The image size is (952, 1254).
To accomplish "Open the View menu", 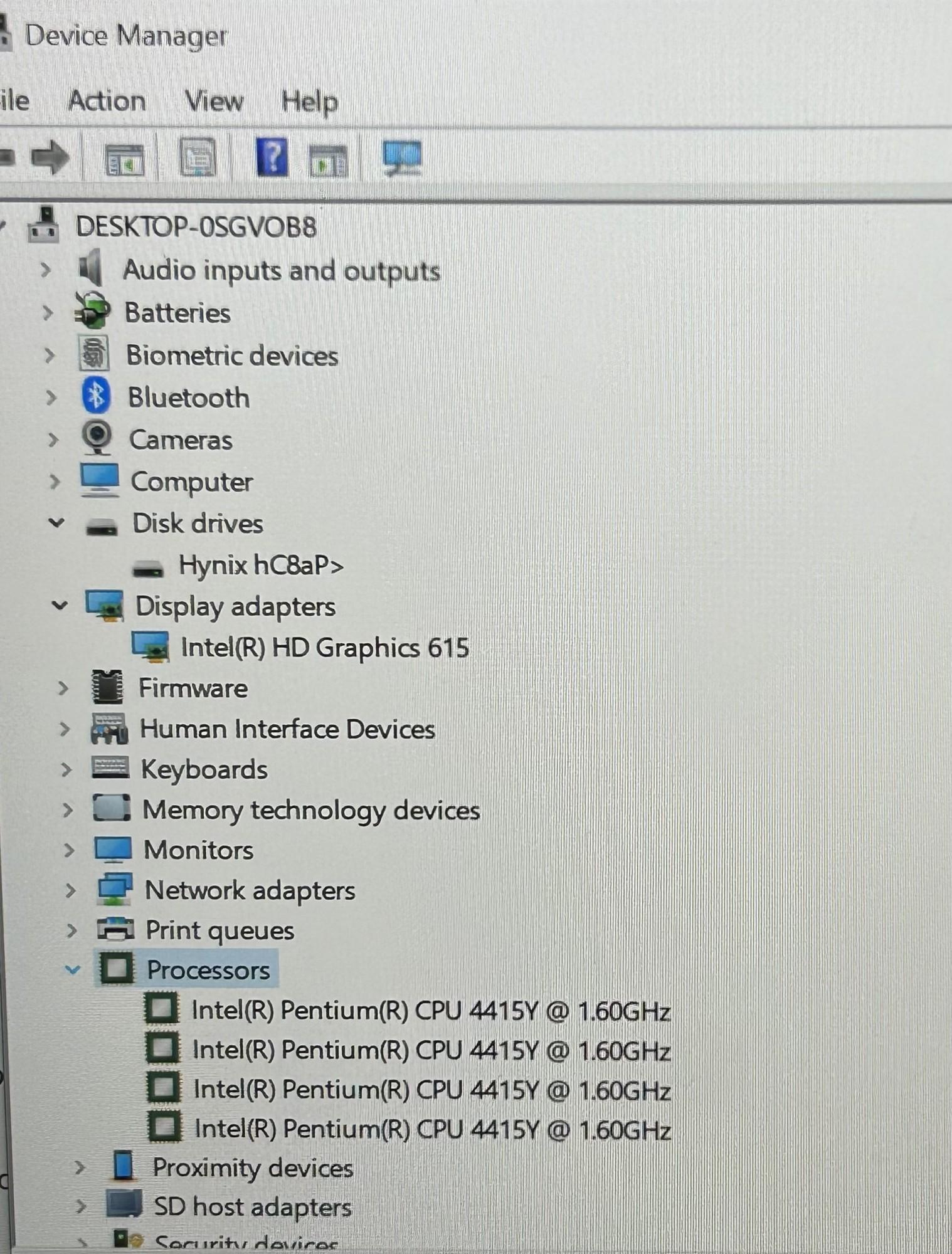I will (214, 101).
